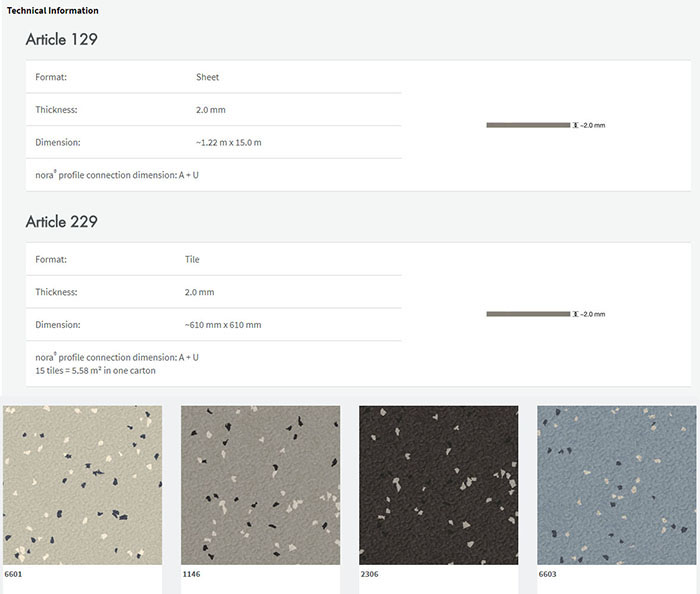Select the gray 1146 flooring swatch
Screen dimensions: 700x594
(260, 485)
